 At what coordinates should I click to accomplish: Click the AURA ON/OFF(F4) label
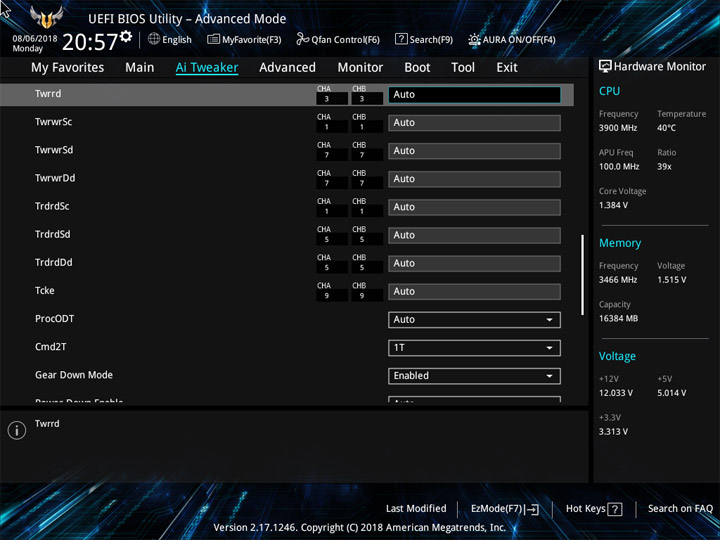[x=519, y=39]
